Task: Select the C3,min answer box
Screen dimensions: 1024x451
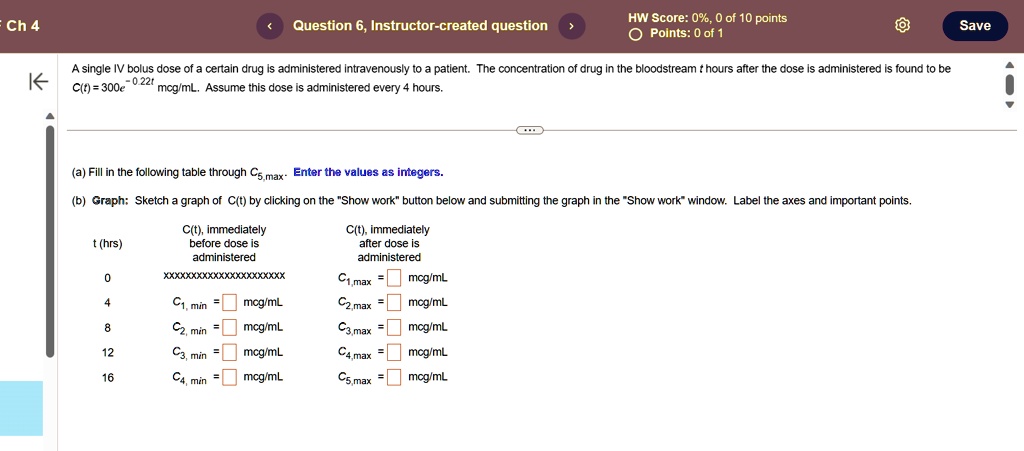Action: 229,353
